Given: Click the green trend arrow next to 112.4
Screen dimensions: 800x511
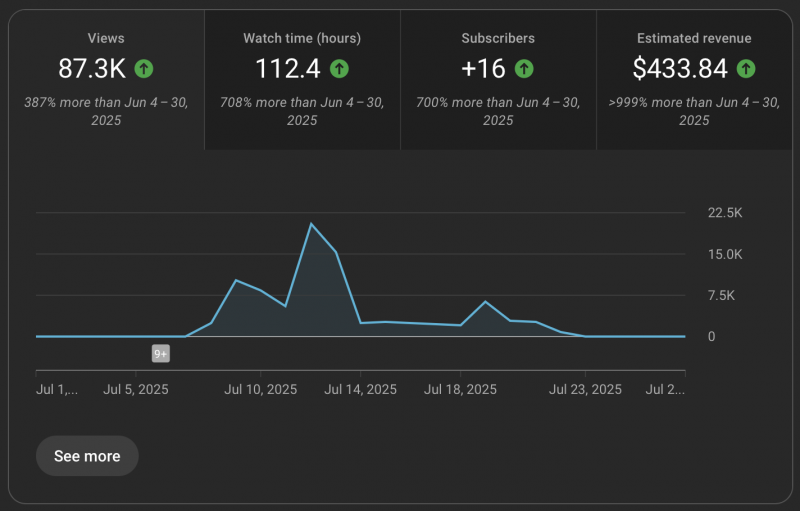Looking at the screenshot, I should (339, 69).
